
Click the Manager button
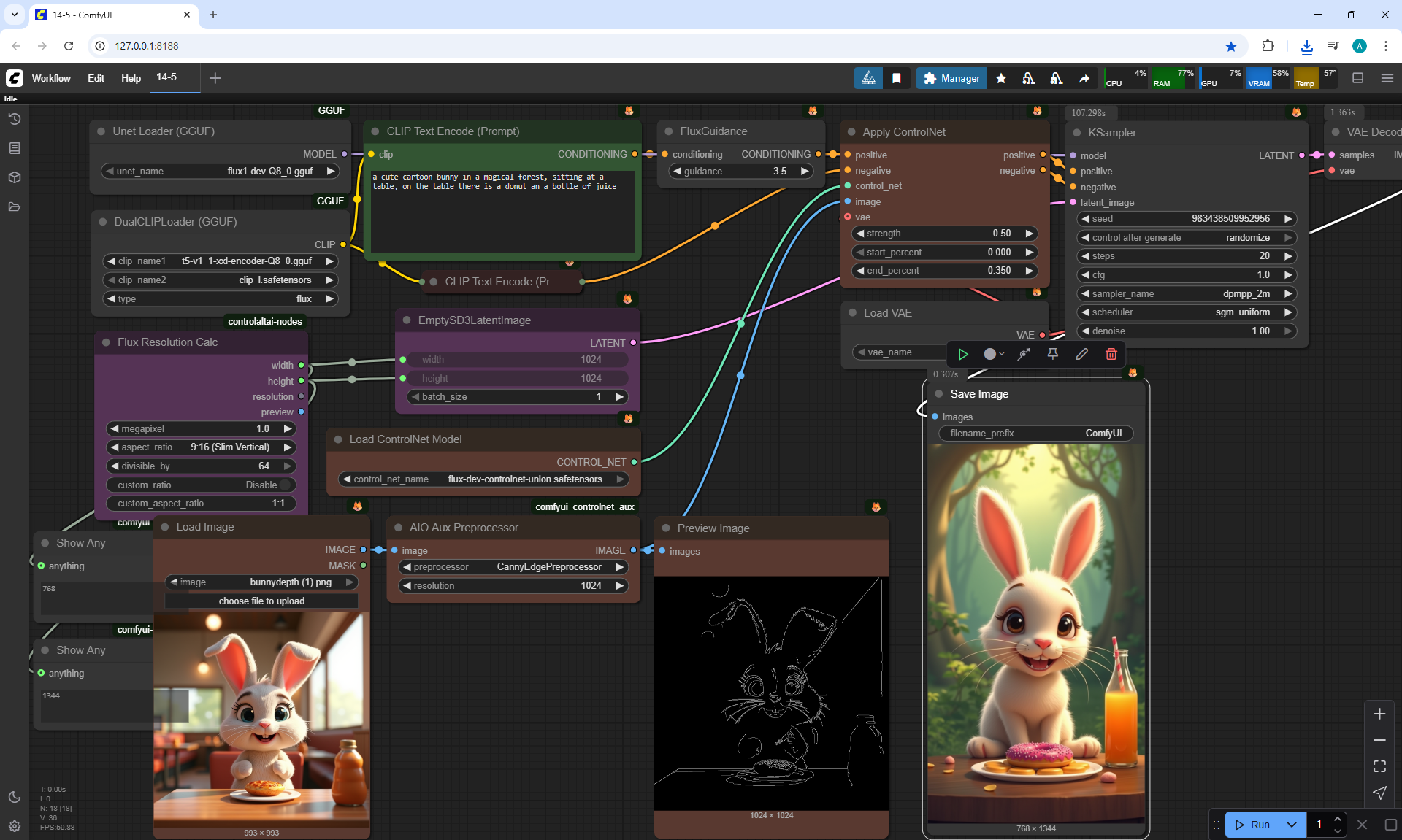point(951,78)
